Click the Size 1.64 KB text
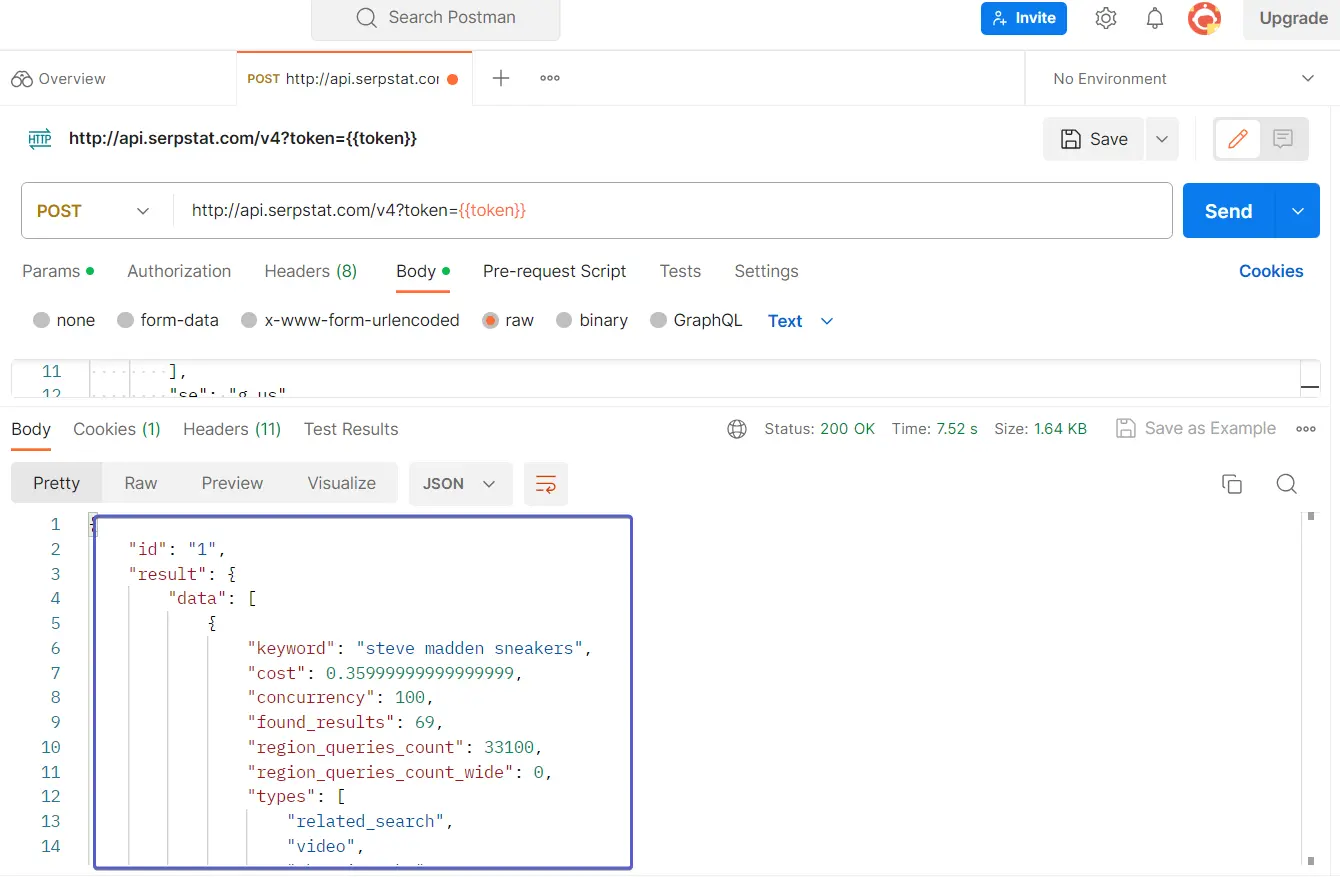This screenshot has height=877, width=1340. [1040, 429]
